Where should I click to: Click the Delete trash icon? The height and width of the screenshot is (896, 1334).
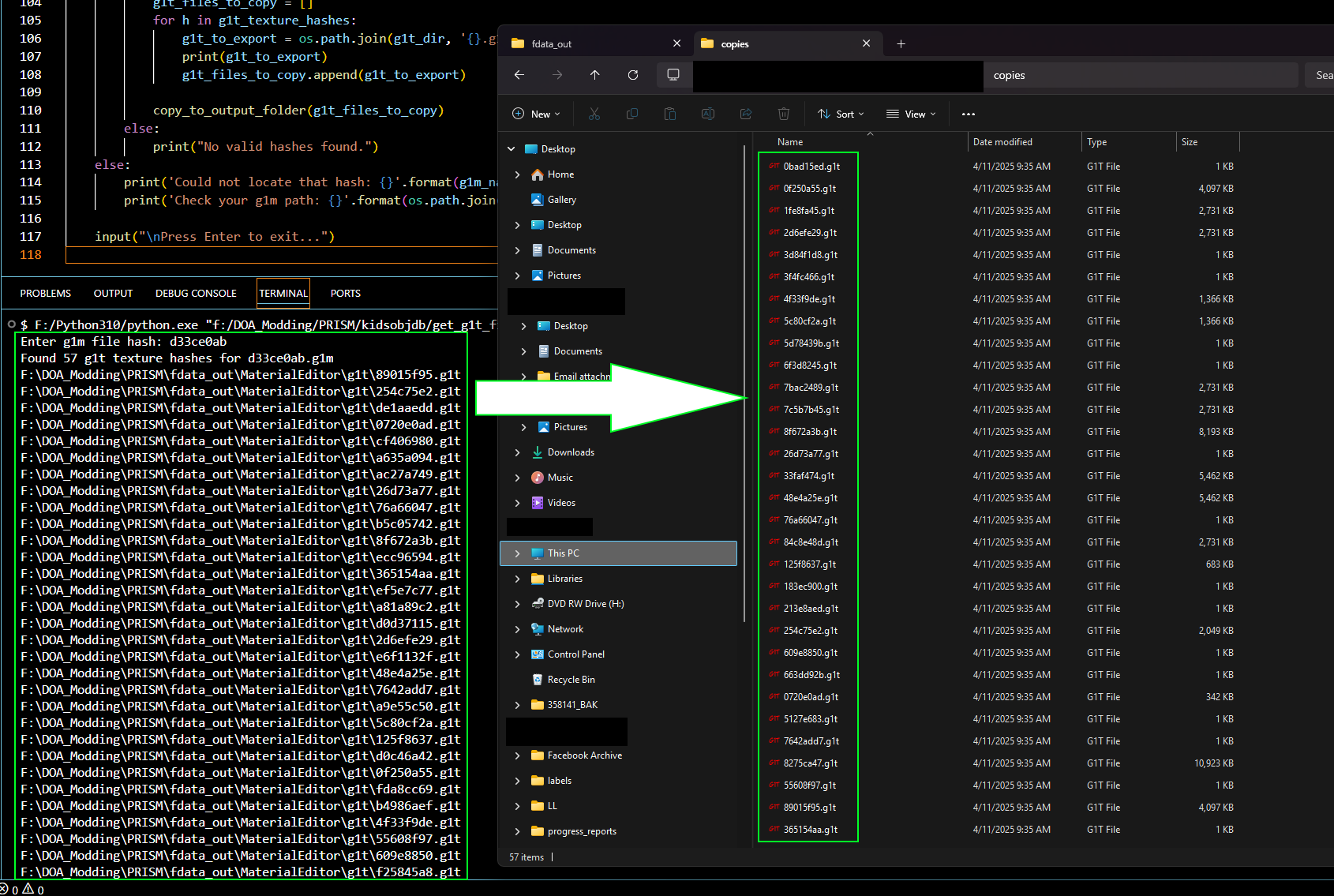pos(784,114)
